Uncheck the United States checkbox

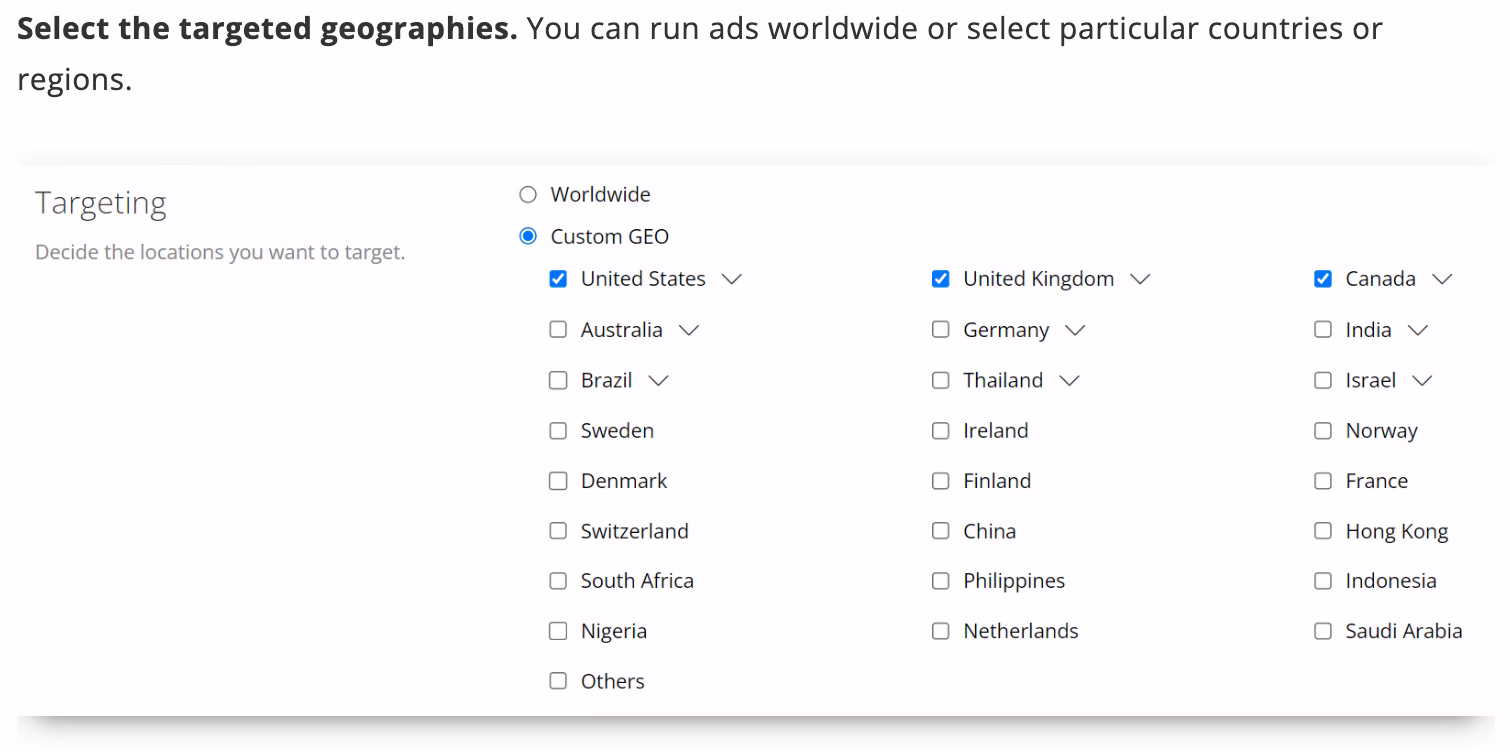558,279
